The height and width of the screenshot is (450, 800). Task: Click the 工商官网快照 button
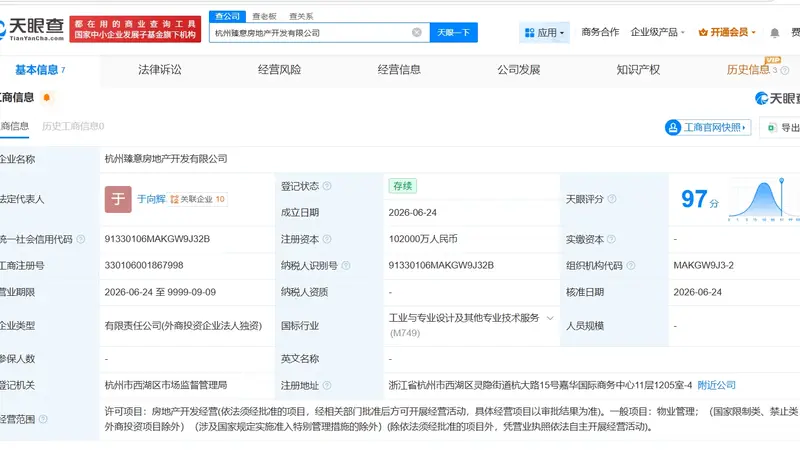[x=708, y=127]
